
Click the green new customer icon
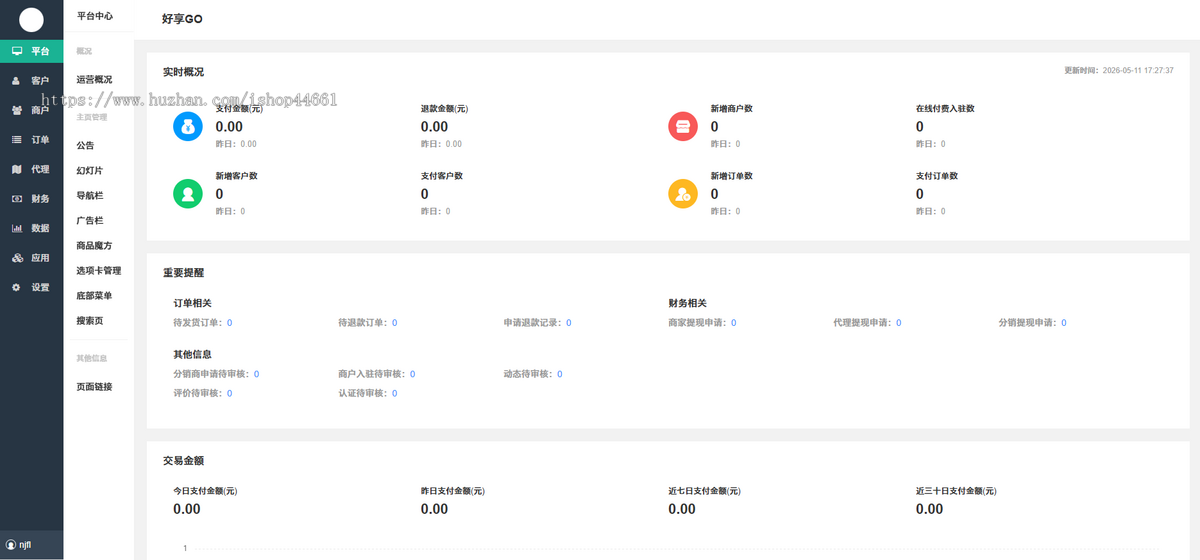tap(188, 194)
